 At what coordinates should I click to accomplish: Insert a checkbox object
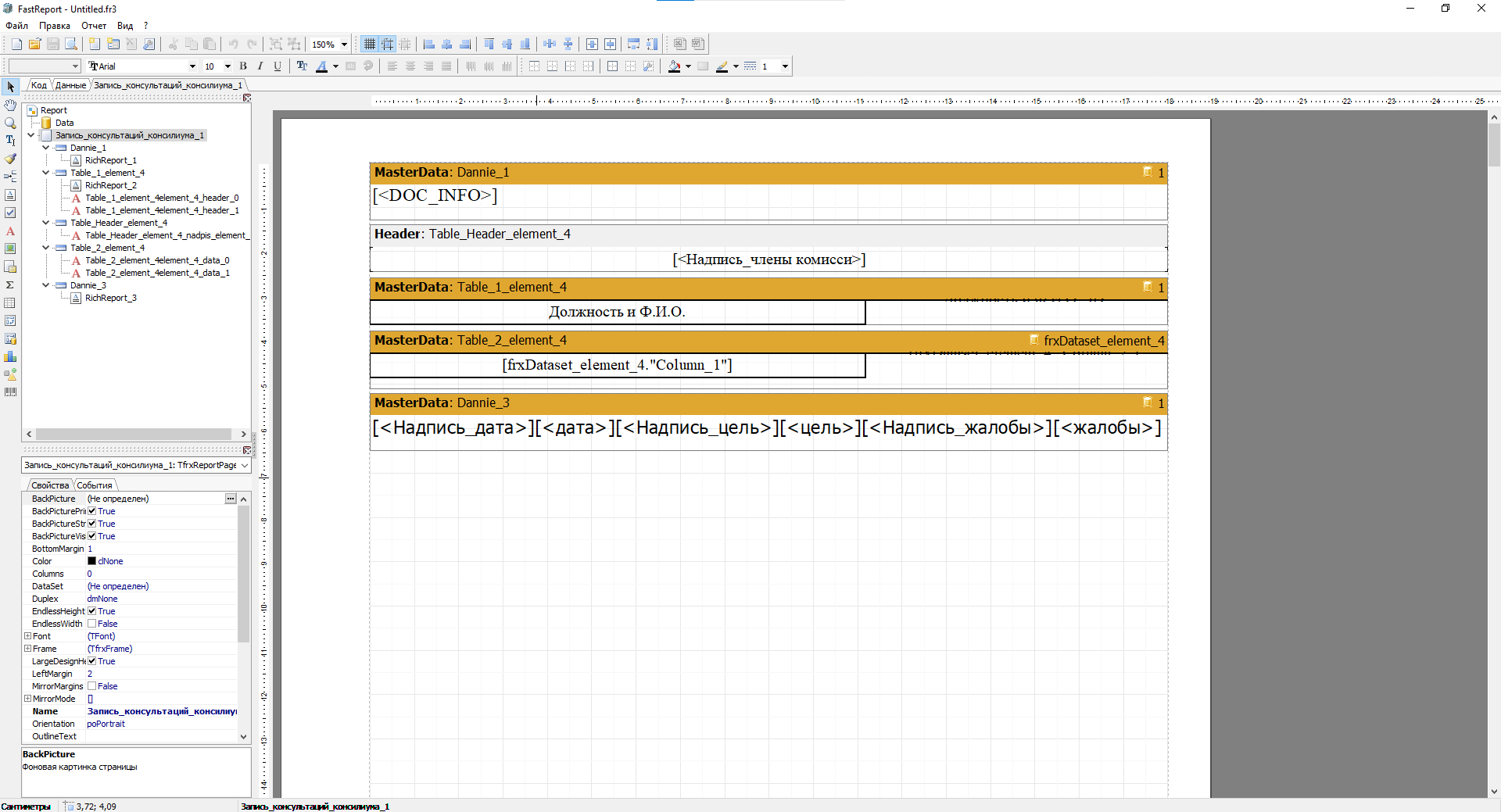[x=10, y=213]
